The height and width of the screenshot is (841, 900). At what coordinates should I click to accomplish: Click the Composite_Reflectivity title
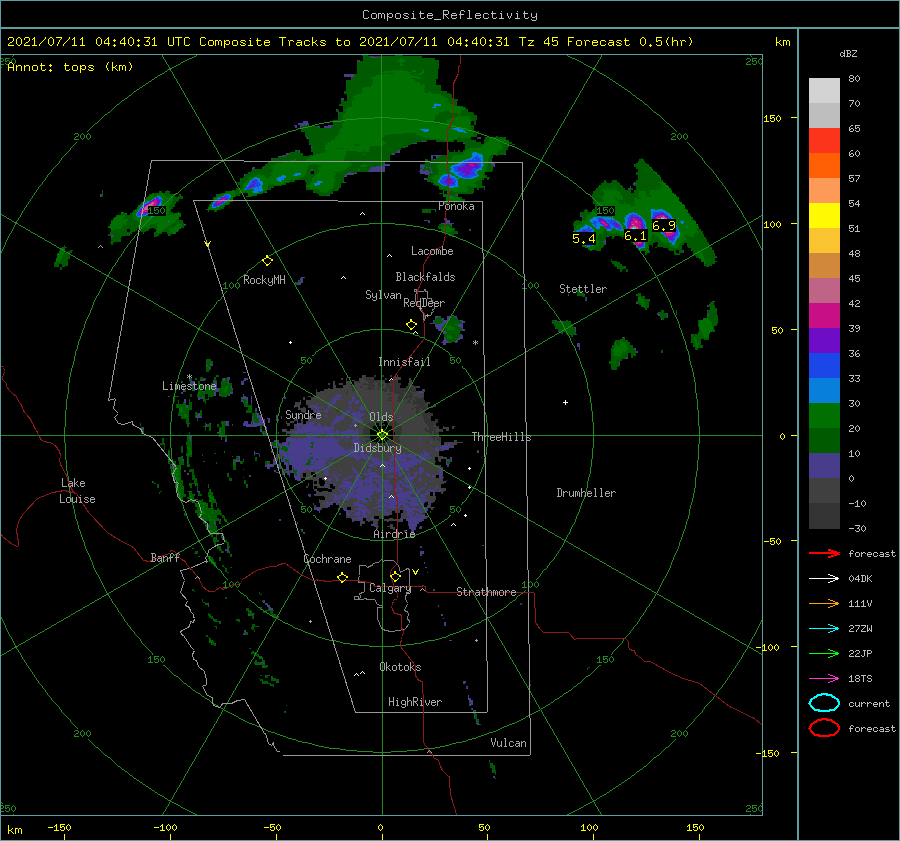(450, 15)
